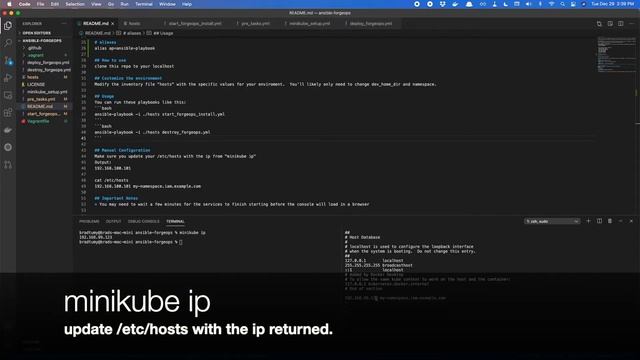Open the Run menu
Image resolution: width=640 pixels, height=360 pixels.
pos(124,4)
